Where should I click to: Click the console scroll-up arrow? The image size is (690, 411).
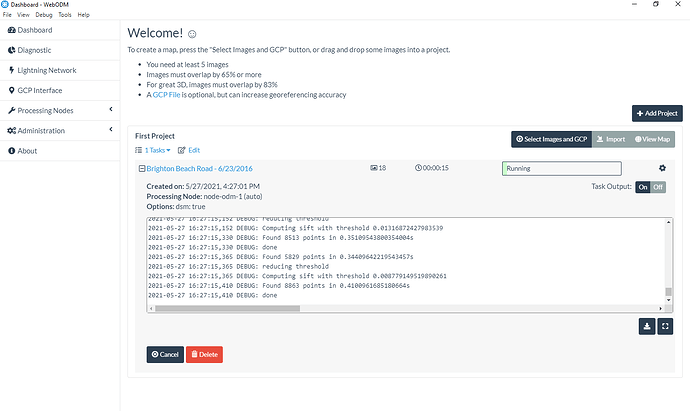(x=668, y=222)
